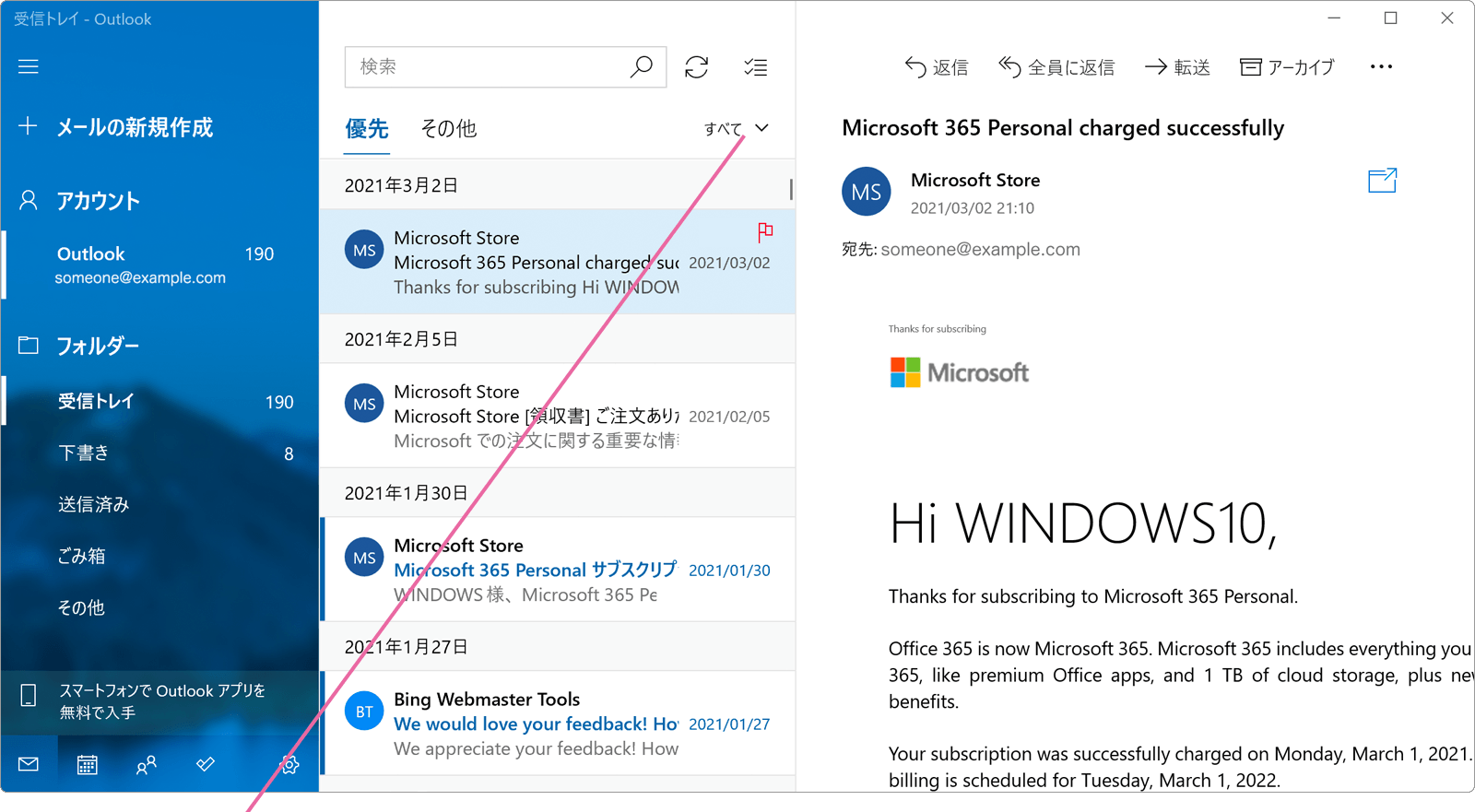This screenshot has height=812, width=1475.
Task: Click phone icon for Outlook app promo
Action: tap(29, 695)
